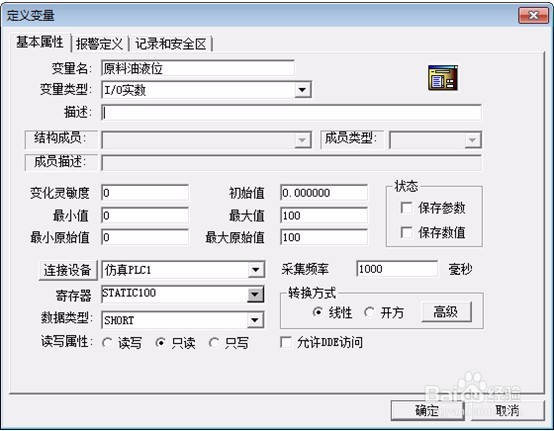
Task: Click the 成员描述 field
Action: 291,163
